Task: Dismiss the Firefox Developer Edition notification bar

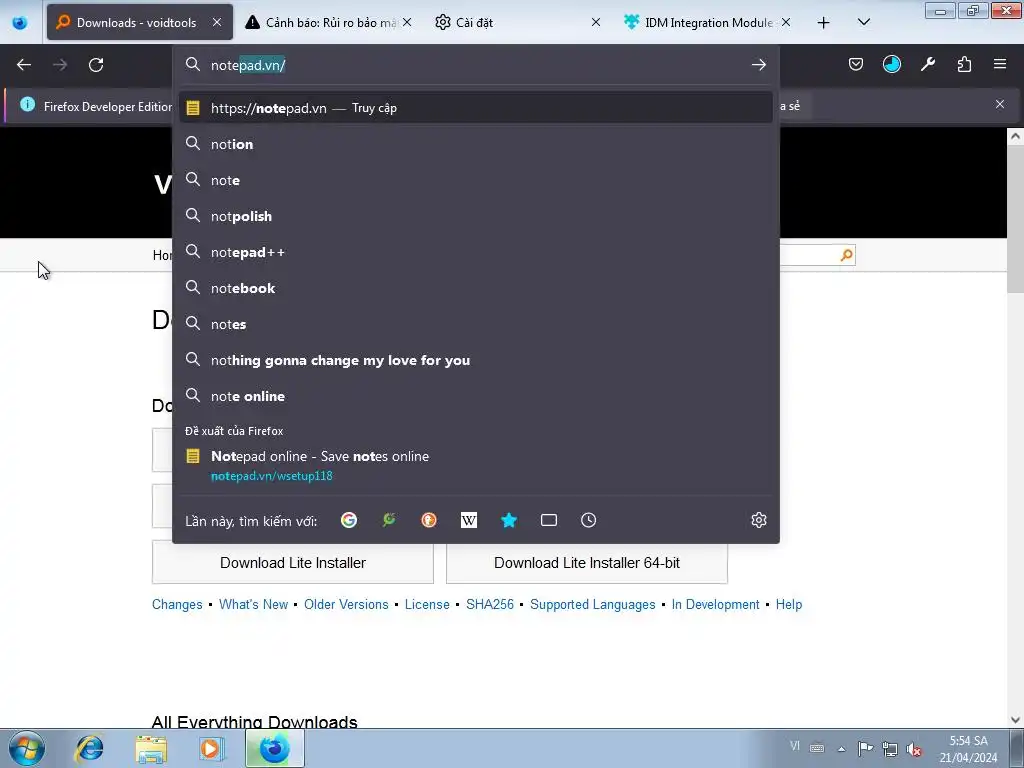Action: [1000, 104]
